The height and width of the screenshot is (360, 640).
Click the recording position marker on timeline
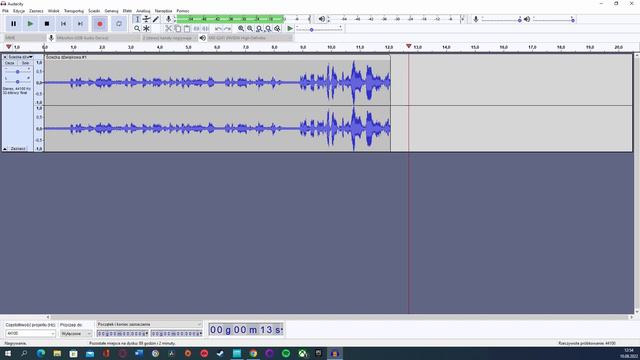[409, 46]
